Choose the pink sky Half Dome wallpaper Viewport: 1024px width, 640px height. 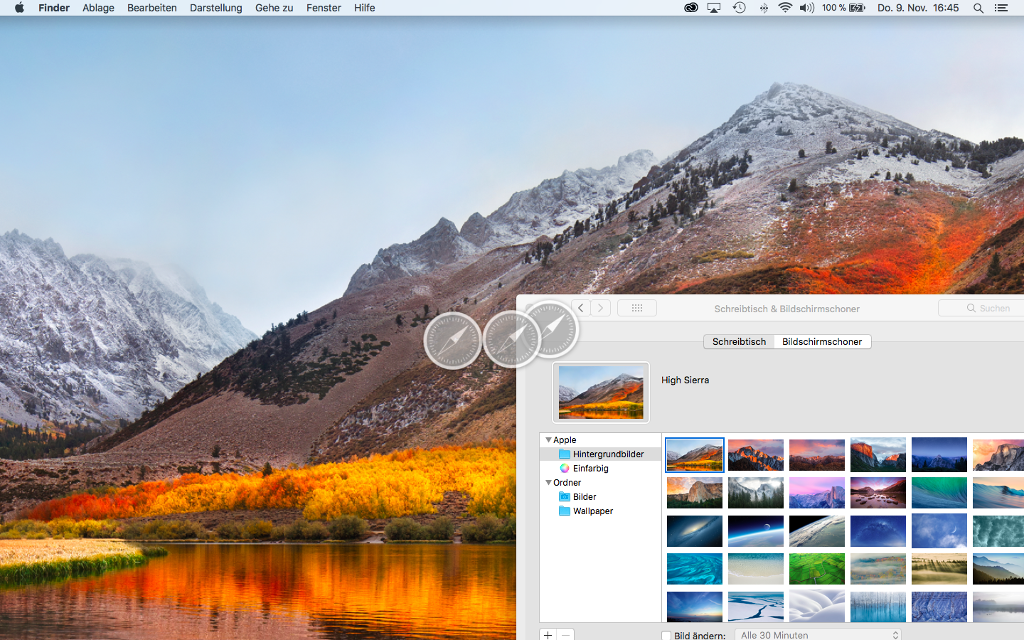(x=817, y=492)
